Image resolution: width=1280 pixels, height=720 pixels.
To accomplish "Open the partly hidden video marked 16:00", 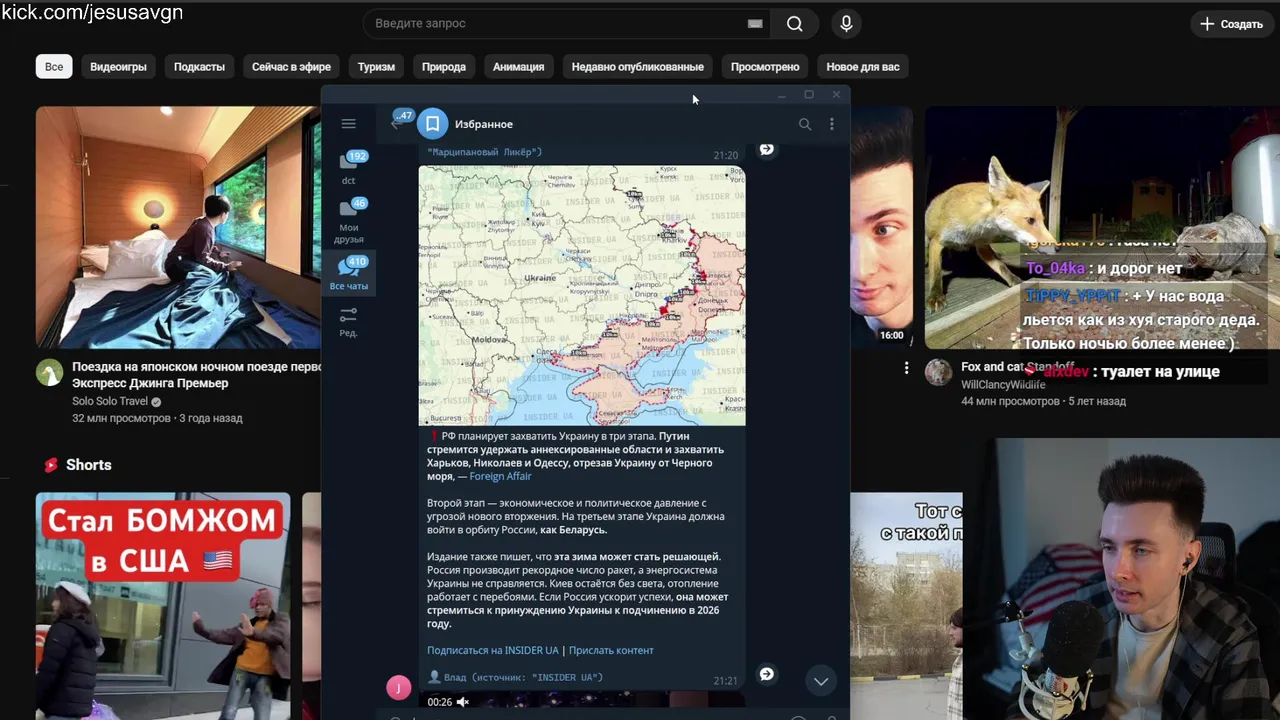I will coord(881,227).
